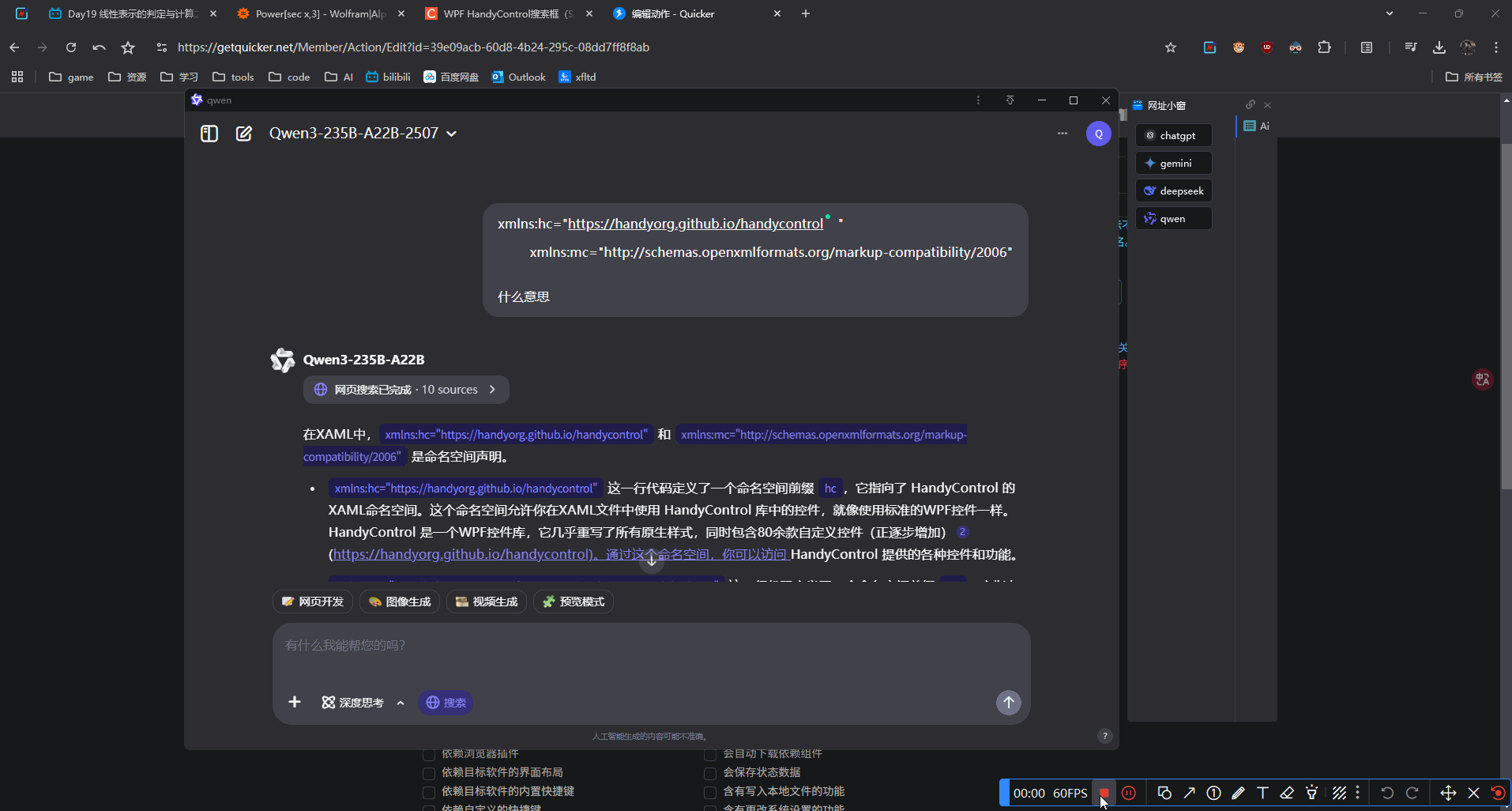Check 会自动下载依赖组件 option

[710, 754]
